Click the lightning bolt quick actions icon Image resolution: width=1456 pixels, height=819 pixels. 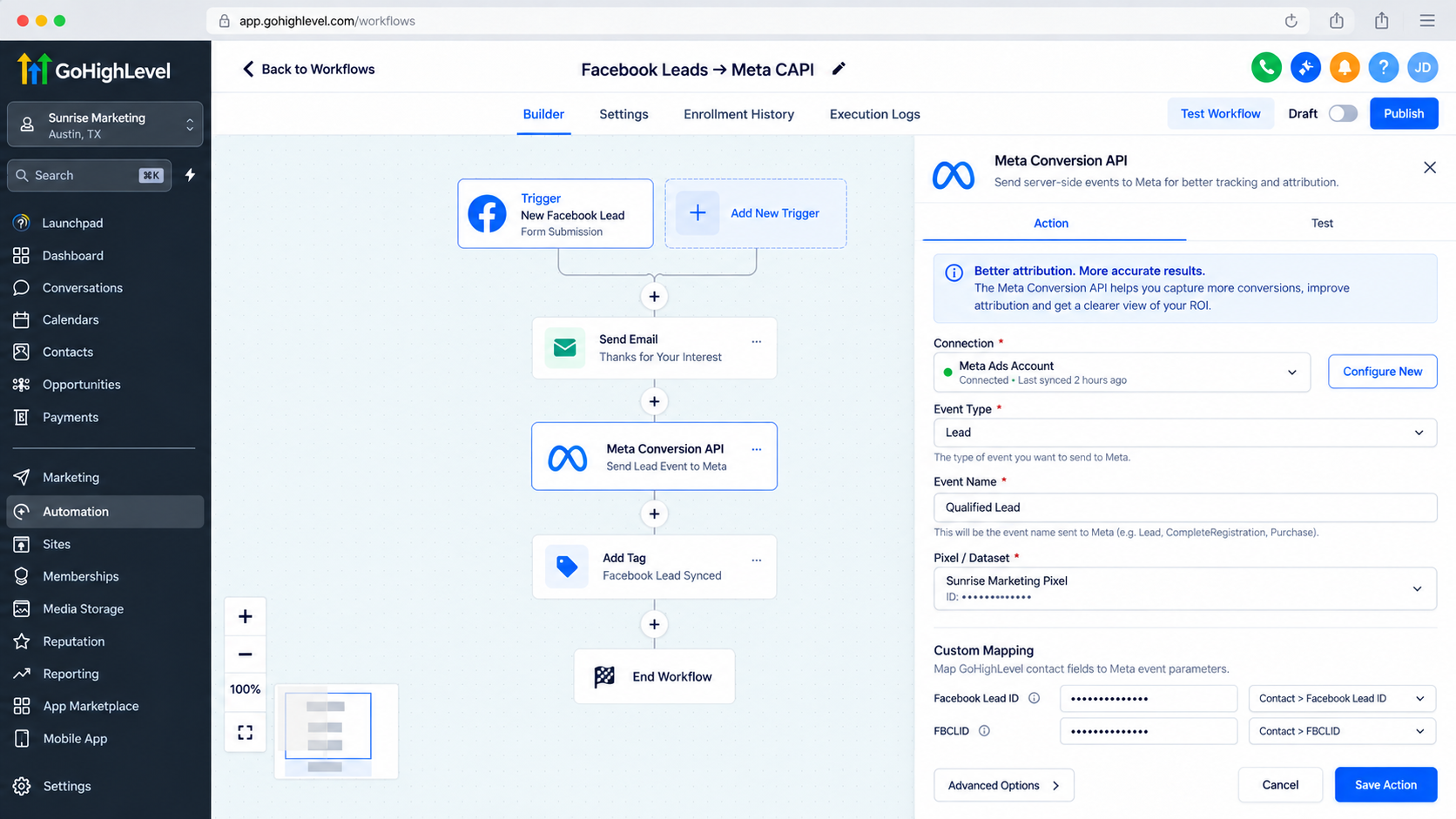pos(190,175)
